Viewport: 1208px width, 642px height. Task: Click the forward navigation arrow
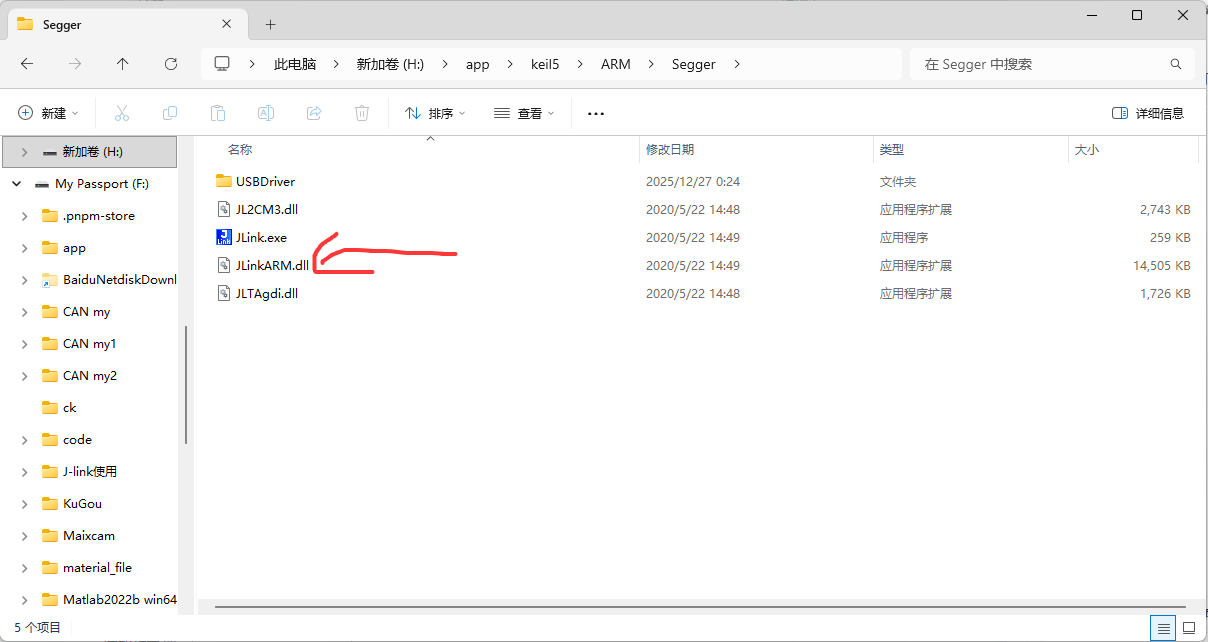pyautogui.click(x=75, y=64)
